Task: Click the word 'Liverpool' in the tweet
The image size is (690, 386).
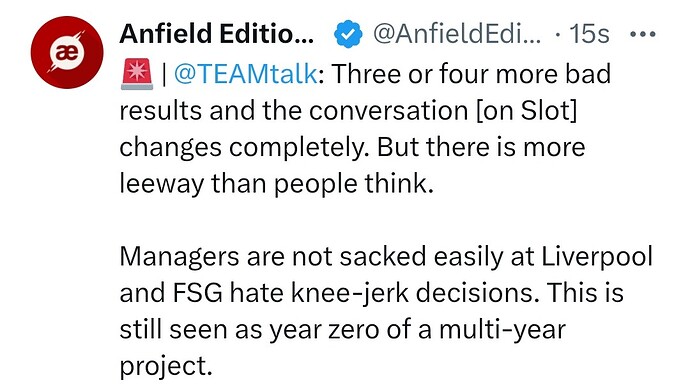Action: coord(597,257)
